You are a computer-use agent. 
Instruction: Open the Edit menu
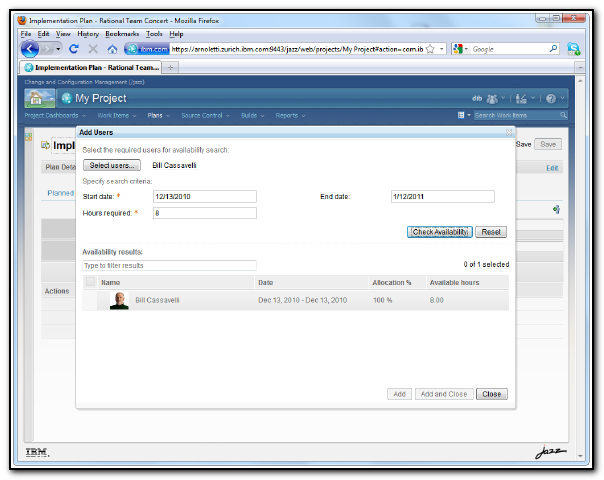tap(43, 34)
